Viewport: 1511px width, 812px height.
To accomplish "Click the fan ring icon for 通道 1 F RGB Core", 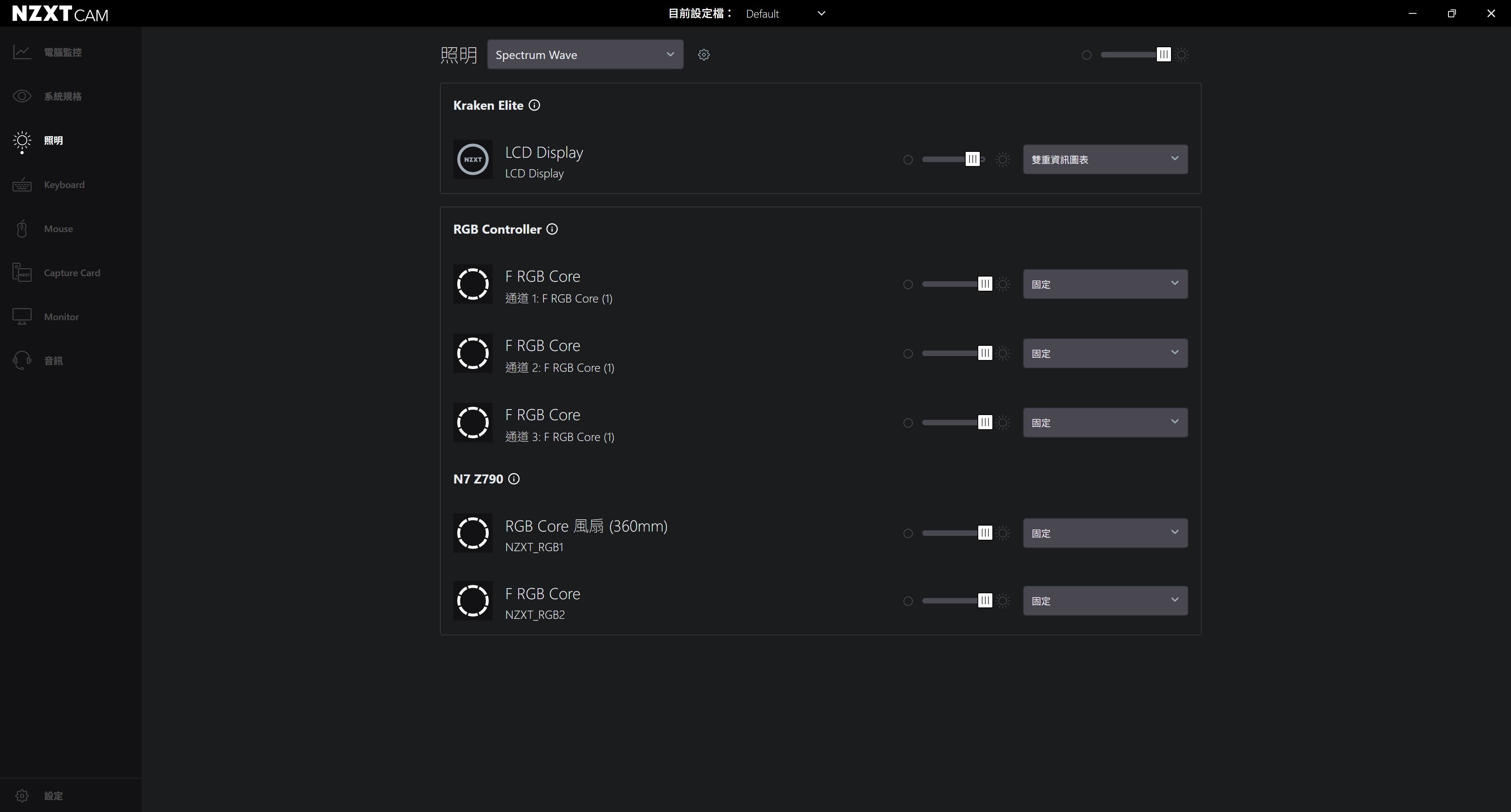I will coord(473,284).
